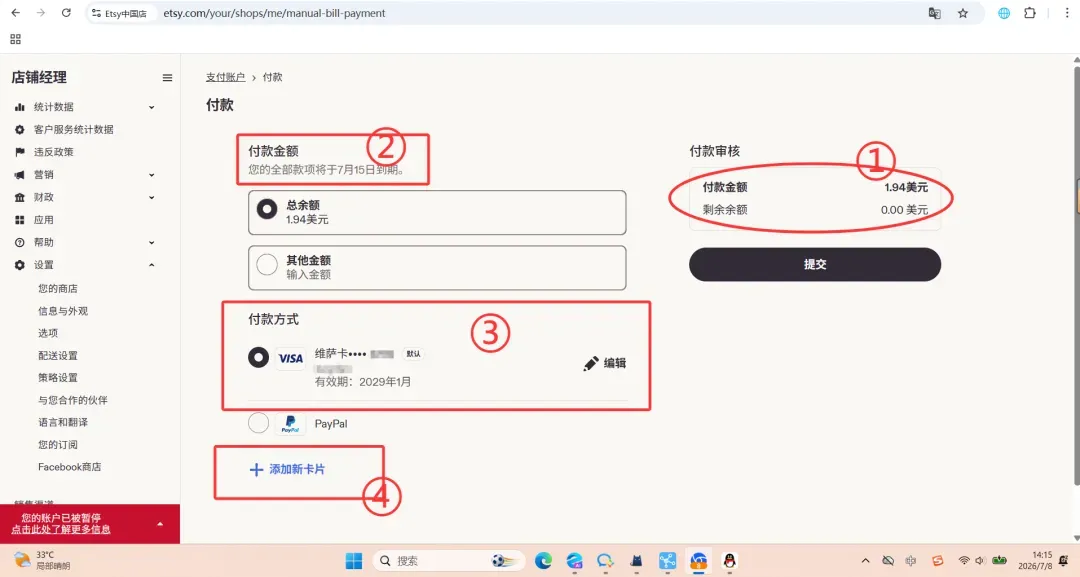The image size is (1080, 577).
Task: Click the address bar URL field
Action: point(537,13)
